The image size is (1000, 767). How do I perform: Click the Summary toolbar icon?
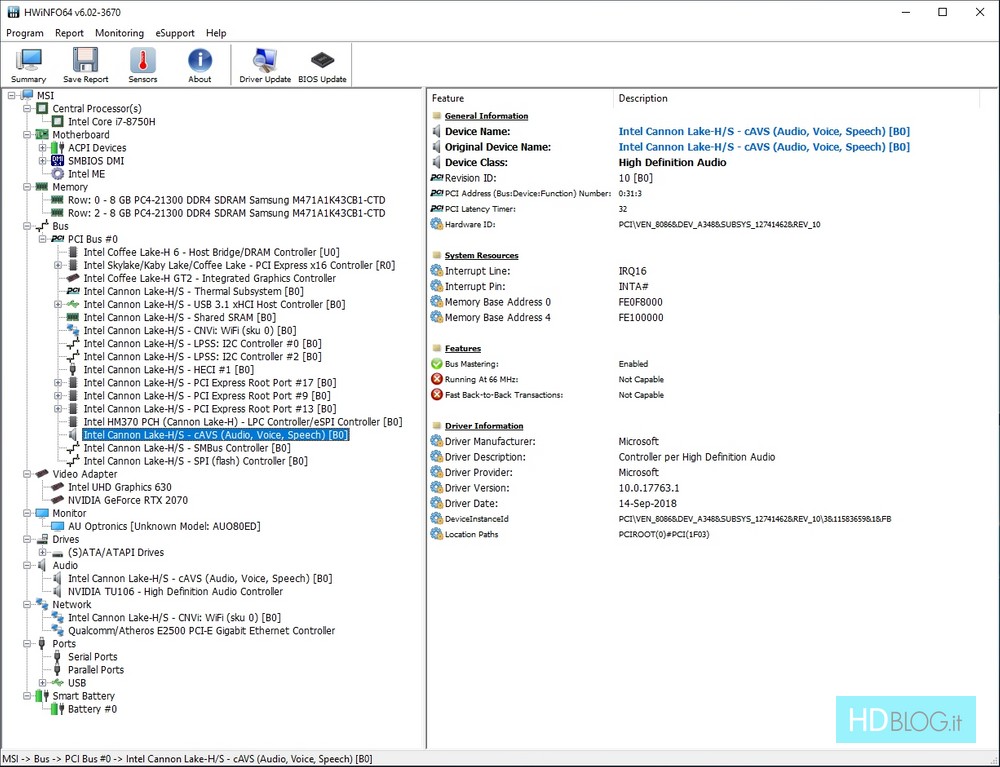pyautogui.click(x=28, y=65)
